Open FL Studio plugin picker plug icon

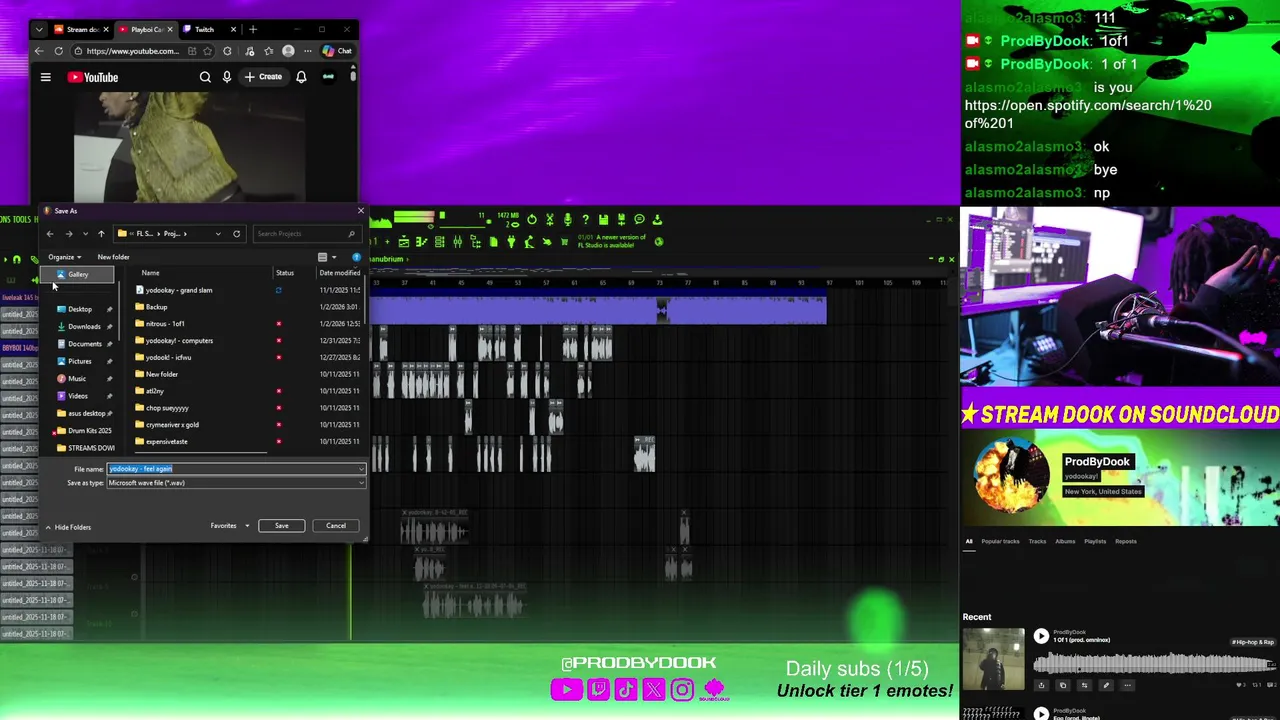click(x=511, y=242)
